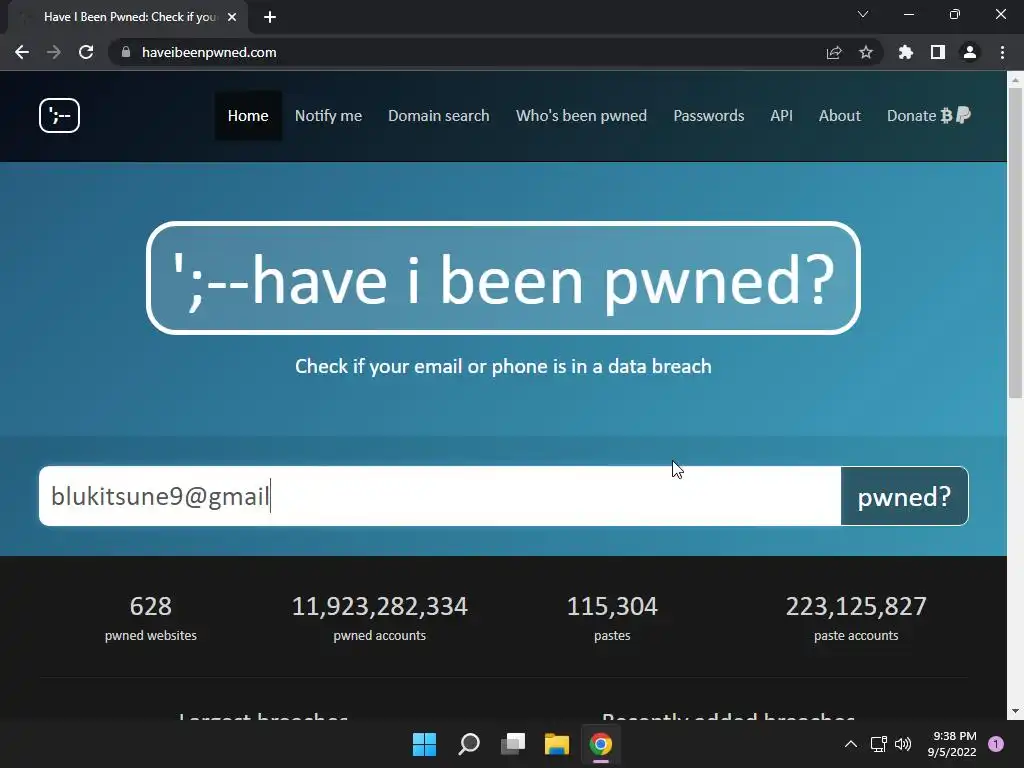This screenshot has height=768, width=1024.
Task: Navigate to Passwords page
Action: coord(709,116)
